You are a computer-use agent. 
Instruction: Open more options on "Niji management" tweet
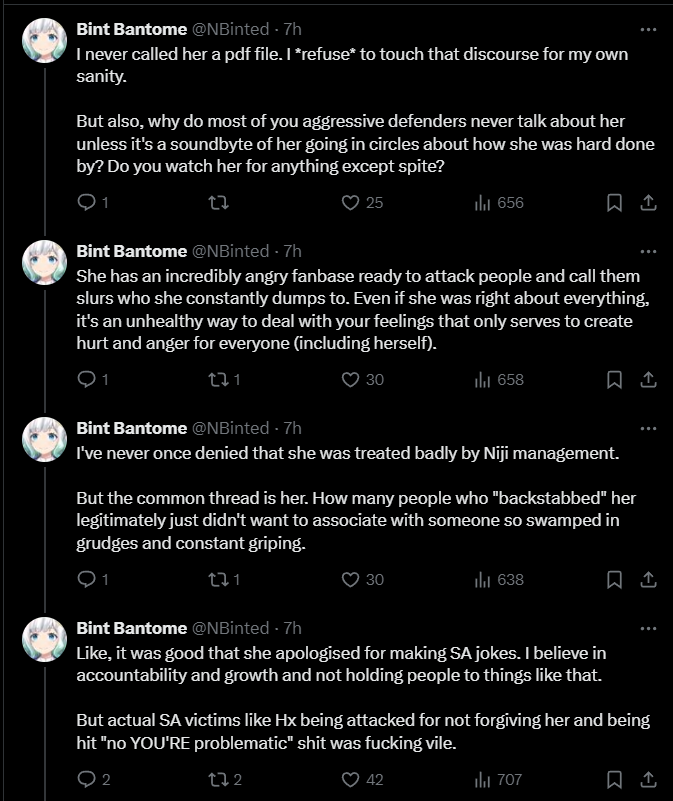648,428
